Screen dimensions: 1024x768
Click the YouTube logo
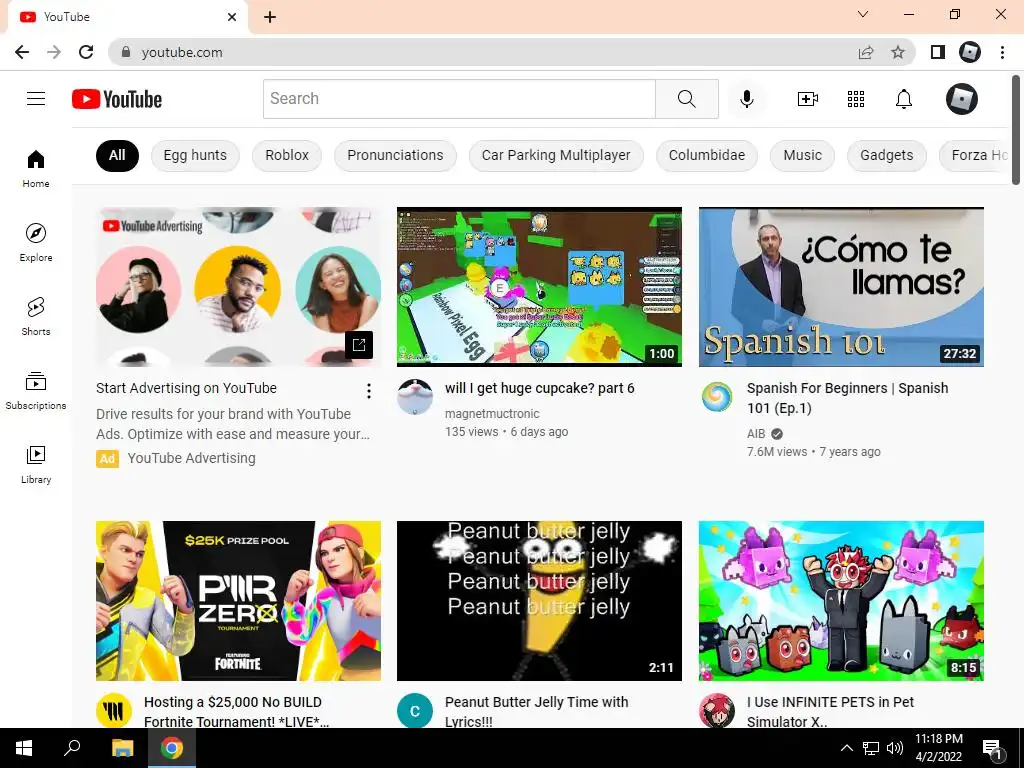pos(117,99)
